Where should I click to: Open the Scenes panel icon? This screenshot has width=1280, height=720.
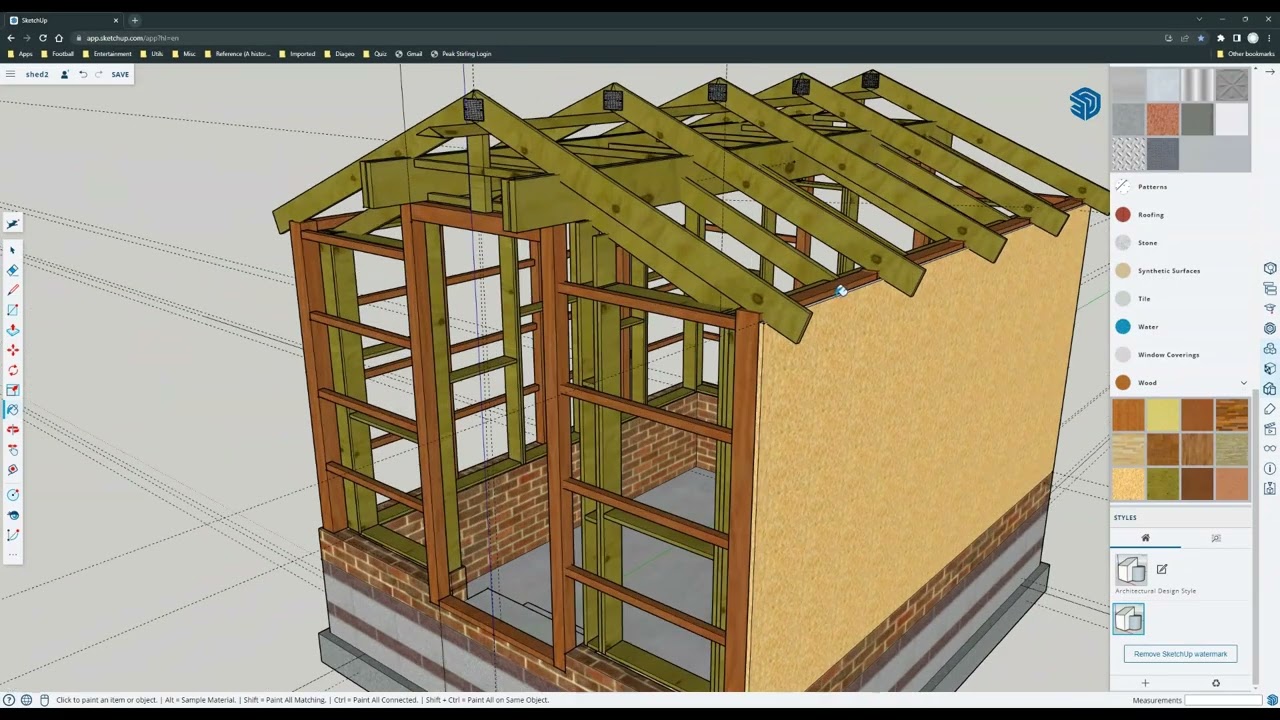[x=1270, y=429]
